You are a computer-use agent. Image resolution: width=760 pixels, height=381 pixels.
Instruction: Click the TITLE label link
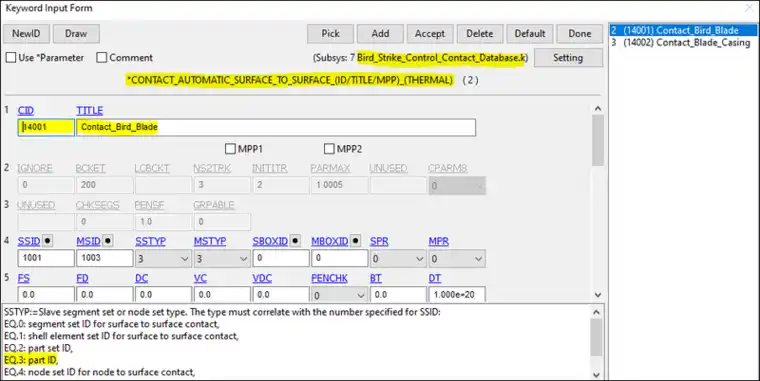coord(90,111)
